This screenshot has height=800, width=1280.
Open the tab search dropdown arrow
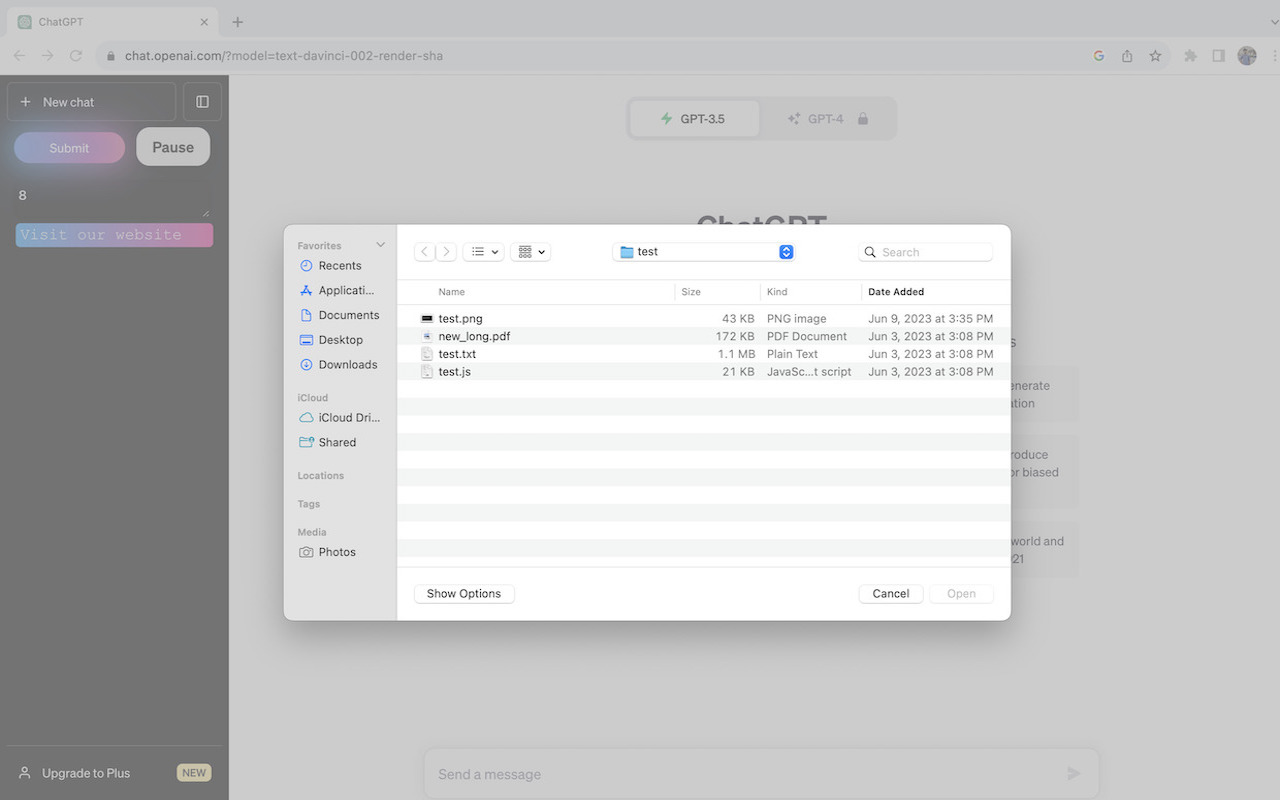[1273, 22]
